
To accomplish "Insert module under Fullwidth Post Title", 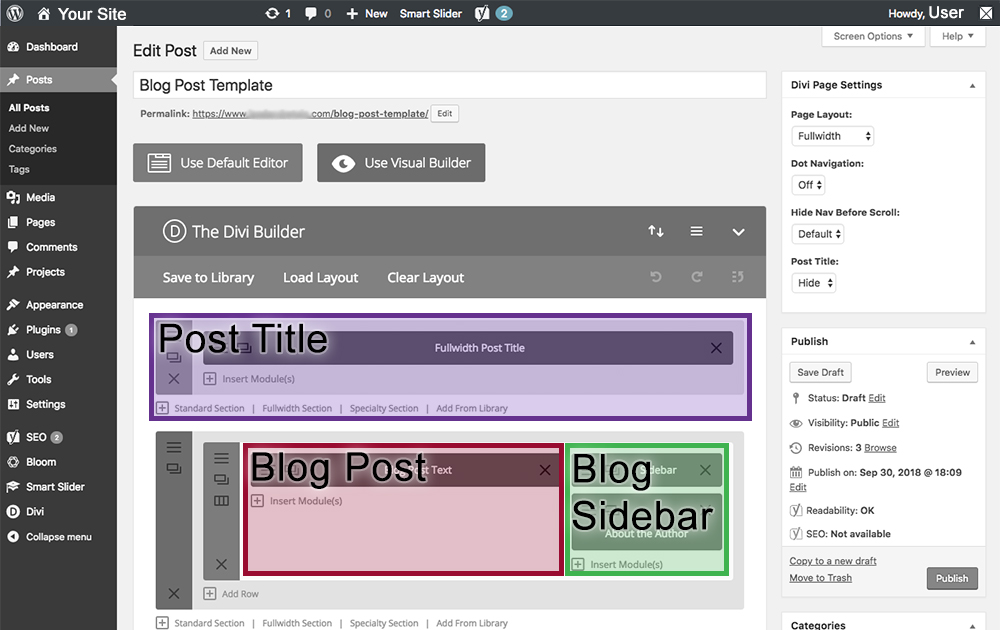I will (x=249, y=379).
